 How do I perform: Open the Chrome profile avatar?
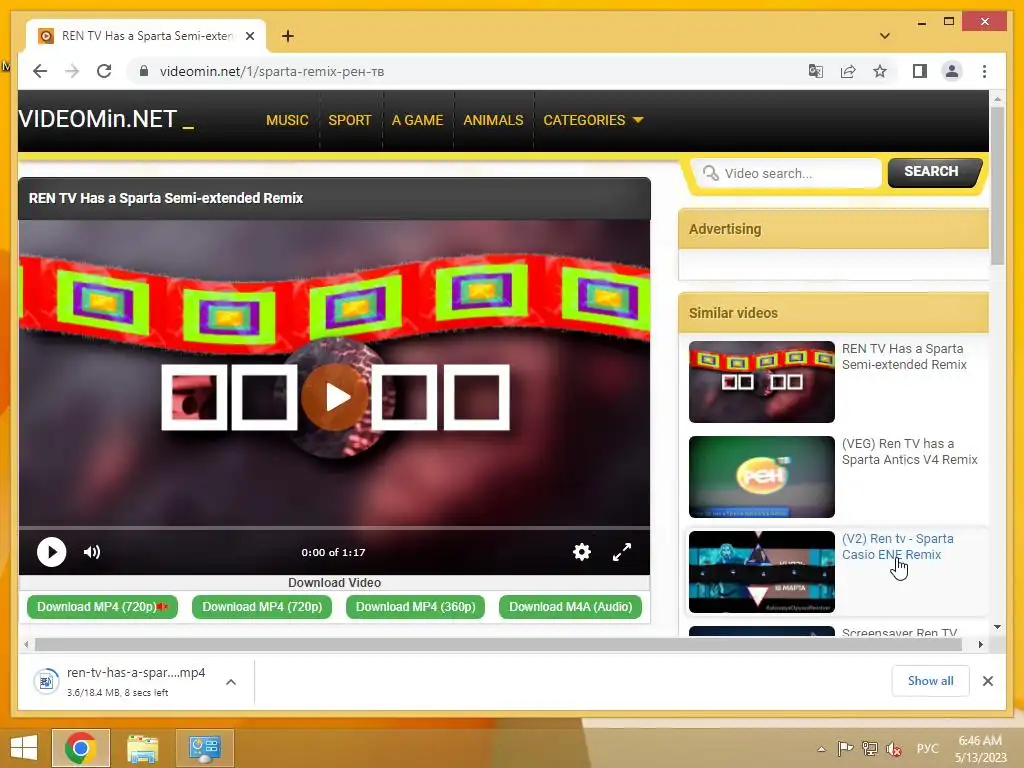[x=952, y=71]
